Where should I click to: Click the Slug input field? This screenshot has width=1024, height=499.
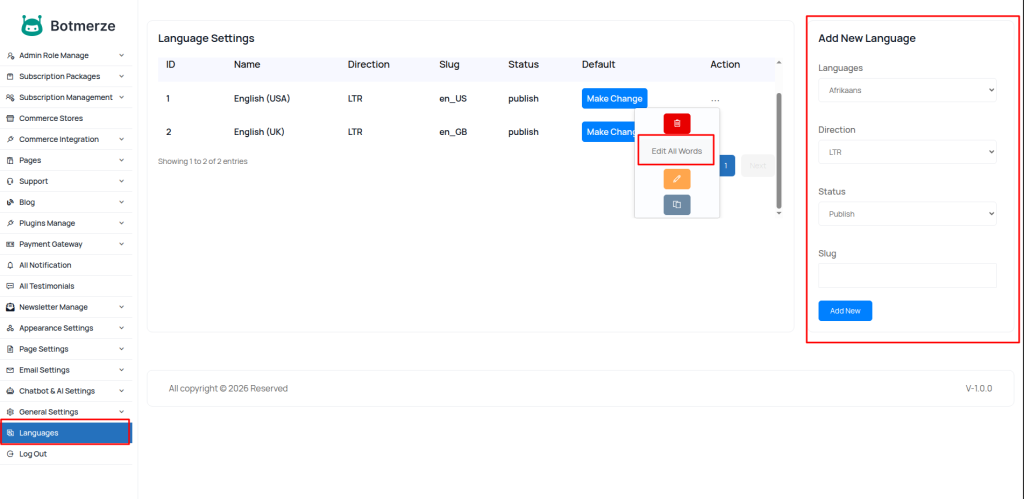907,276
